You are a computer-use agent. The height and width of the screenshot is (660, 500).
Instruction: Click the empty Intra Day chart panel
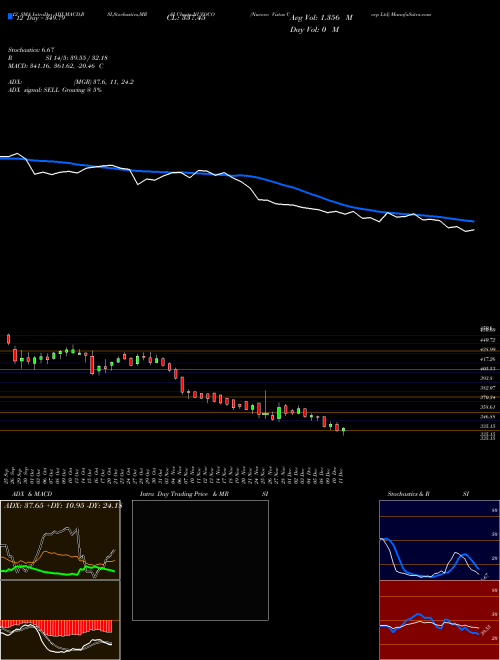200,560
